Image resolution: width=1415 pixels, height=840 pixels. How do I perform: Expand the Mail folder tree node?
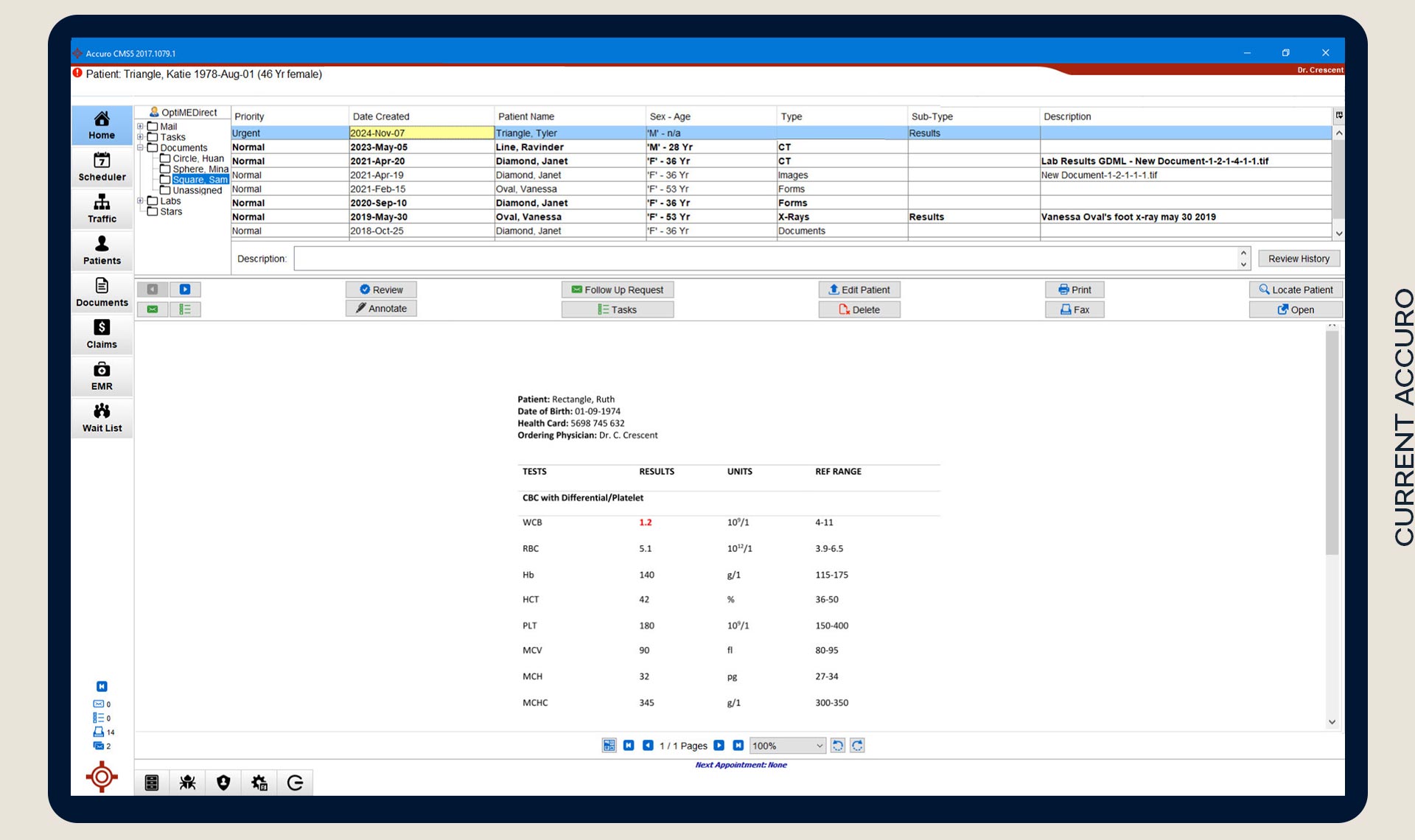[x=140, y=126]
